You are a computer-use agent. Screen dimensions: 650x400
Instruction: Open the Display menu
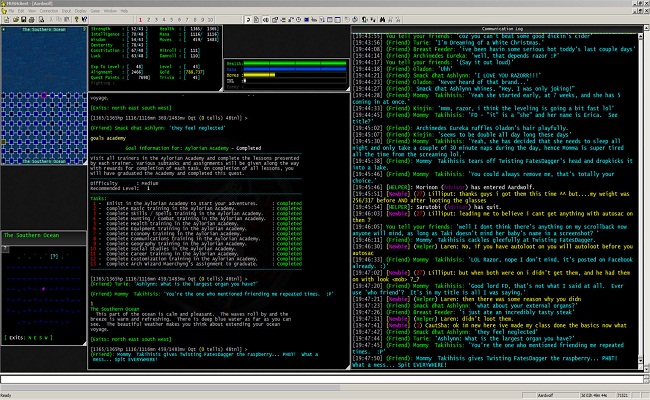(80, 10)
